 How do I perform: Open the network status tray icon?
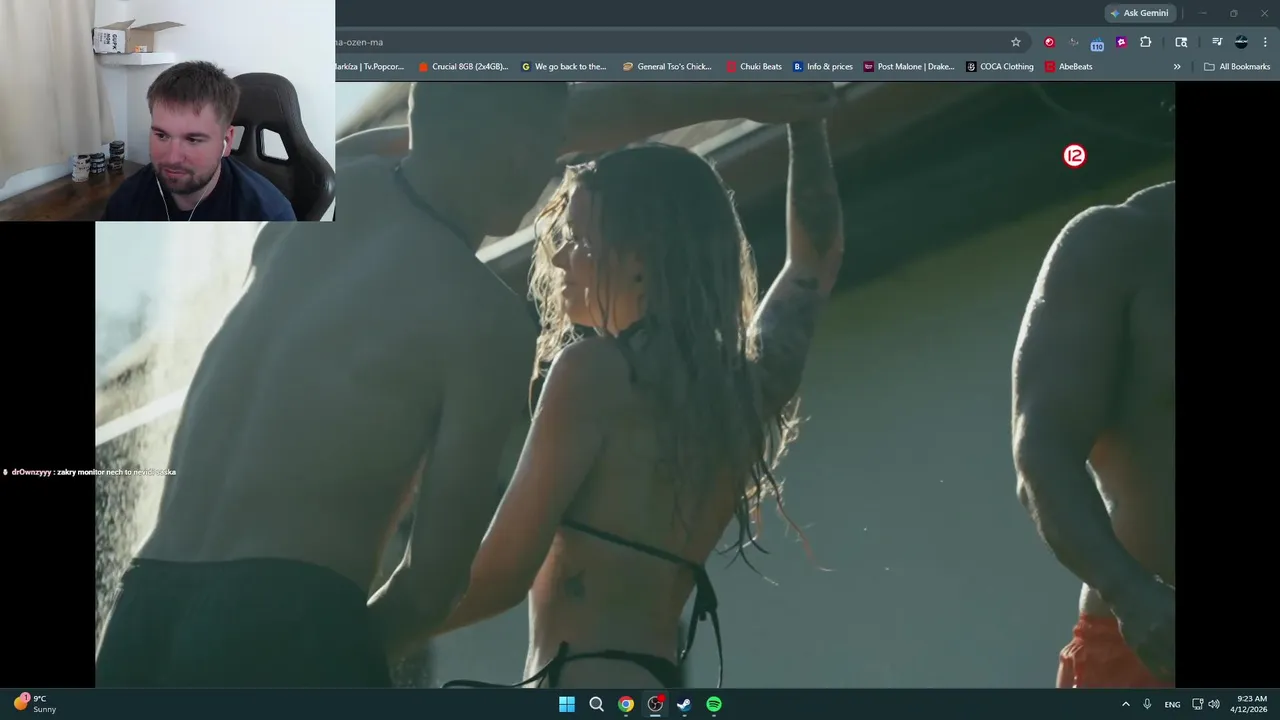[x=1197, y=704]
